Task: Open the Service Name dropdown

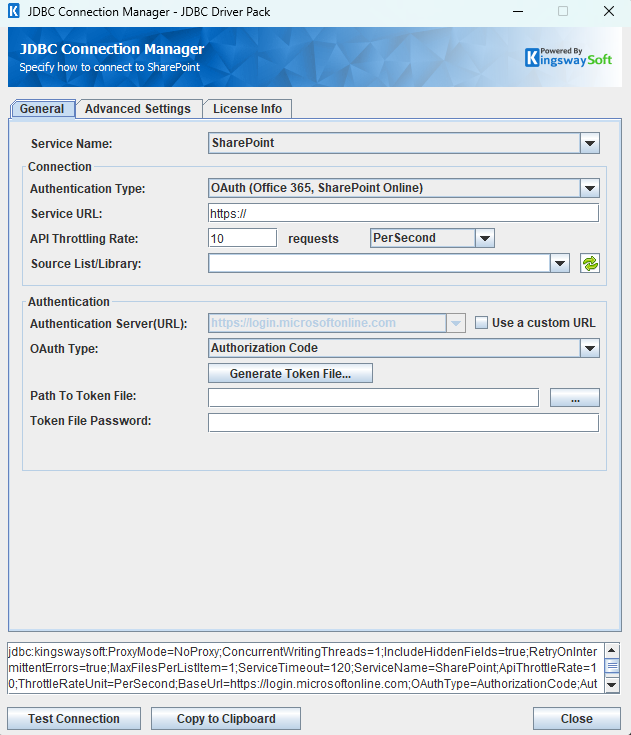Action: tap(590, 143)
